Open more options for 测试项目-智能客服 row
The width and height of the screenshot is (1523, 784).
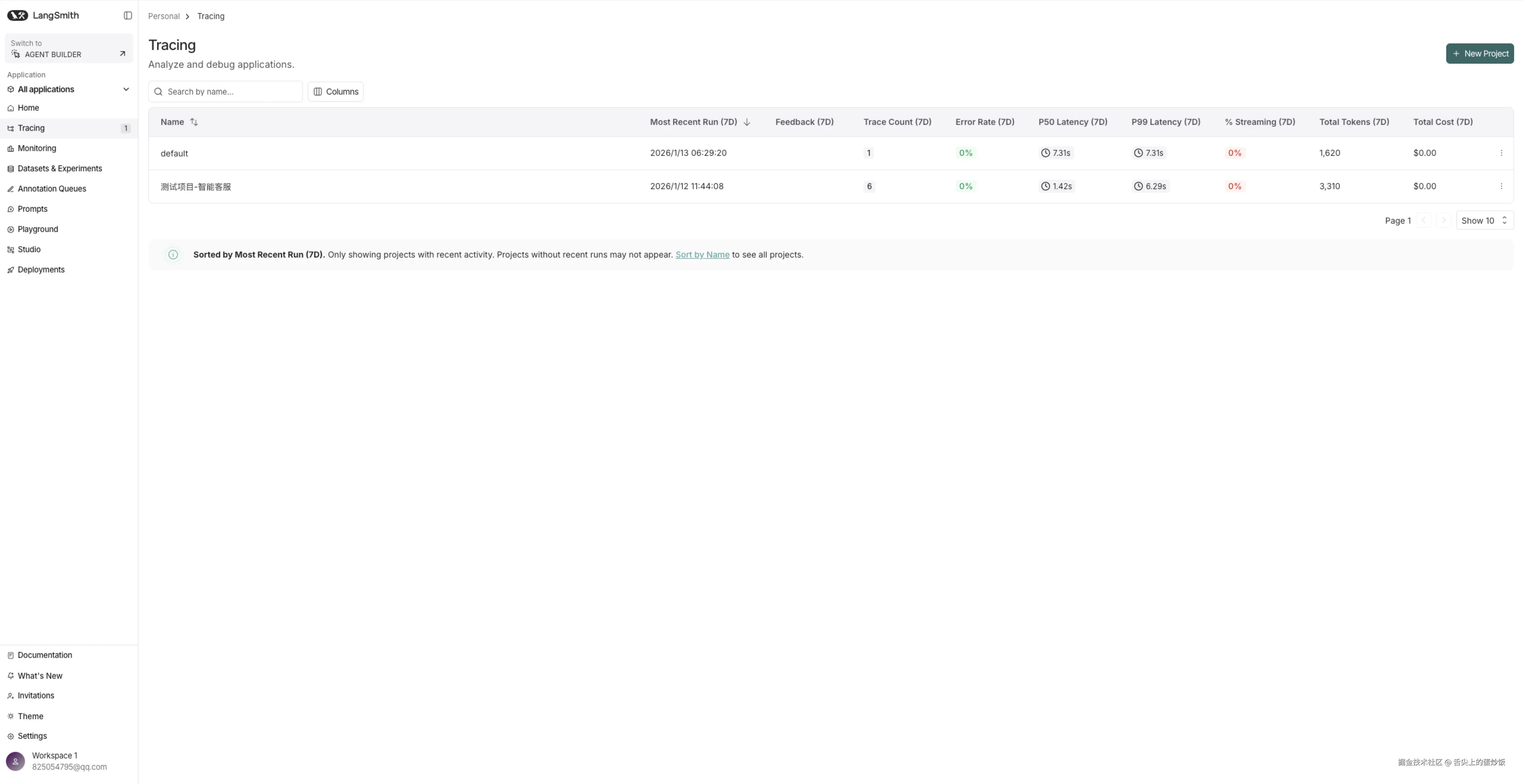(x=1501, y=186)
